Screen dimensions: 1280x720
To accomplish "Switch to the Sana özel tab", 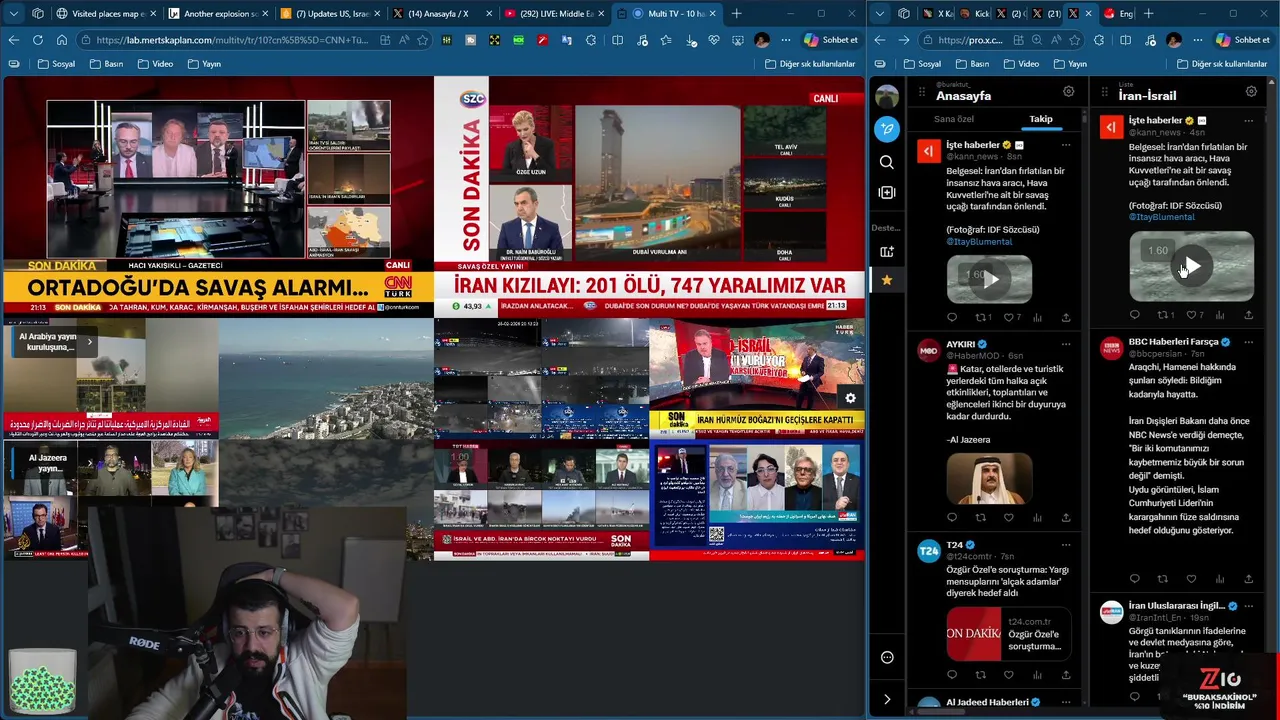I will (x=953, y=119).
